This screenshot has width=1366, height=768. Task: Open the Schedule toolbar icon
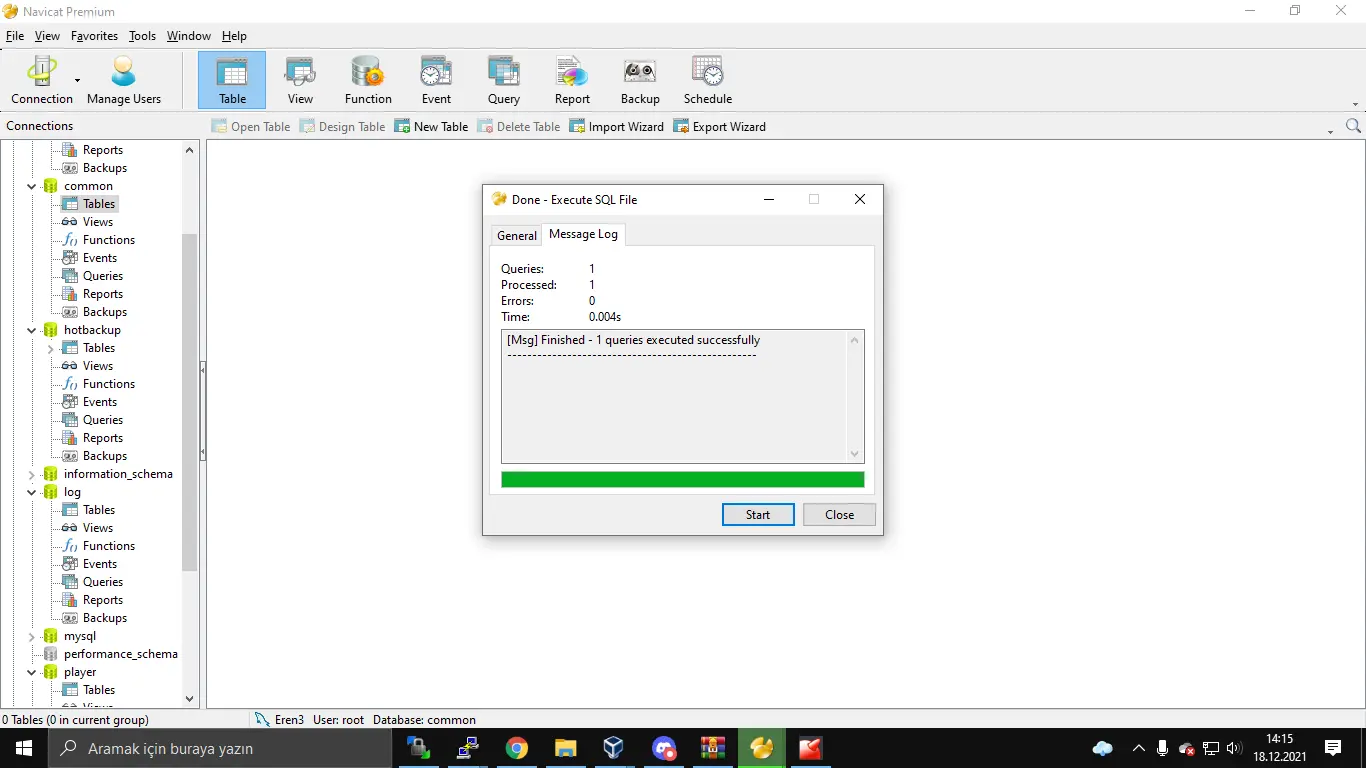(x=708, y=79)
